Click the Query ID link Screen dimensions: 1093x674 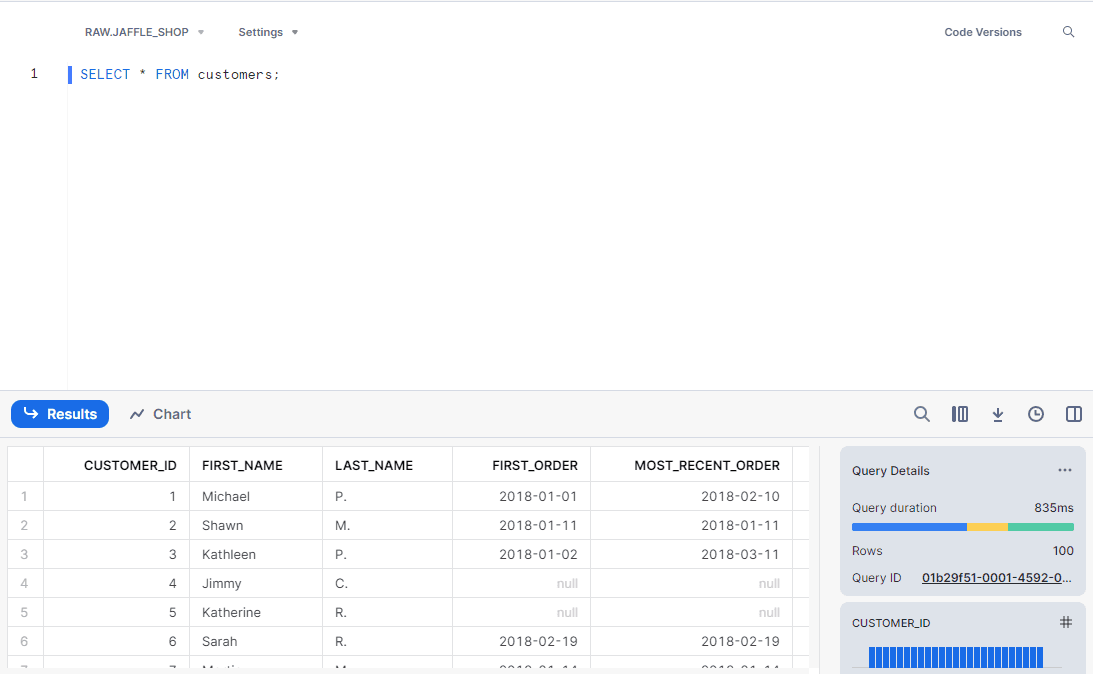[996, 578]
